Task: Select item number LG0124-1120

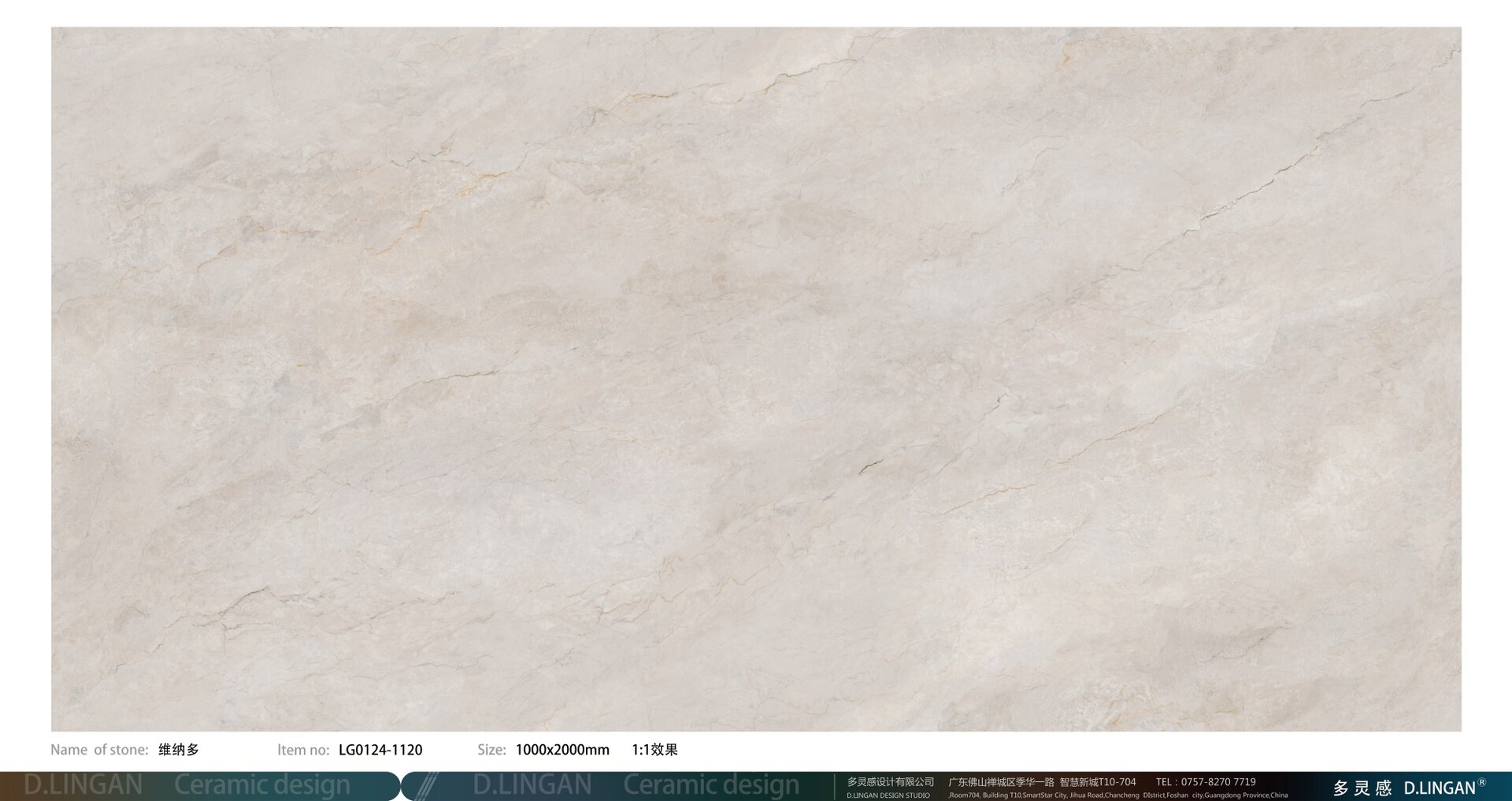Action: (380, 750)
